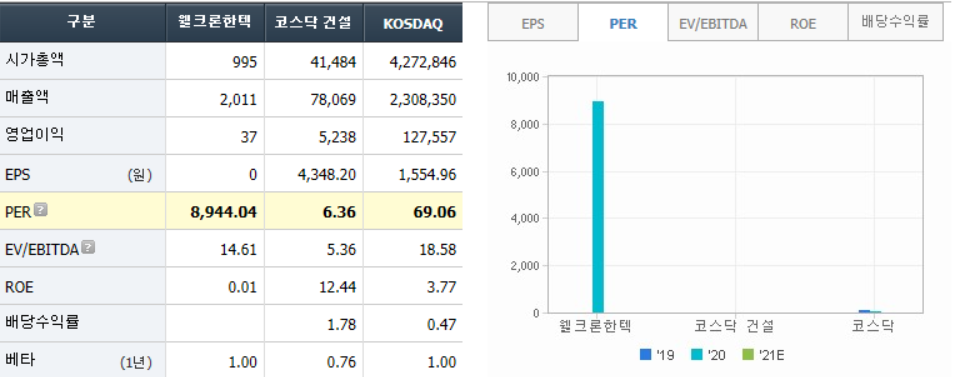The height and width of the screenshot is (377, 953).
Task: Click the 127,557 operating profit value
Action: click(x=430, y=137)
